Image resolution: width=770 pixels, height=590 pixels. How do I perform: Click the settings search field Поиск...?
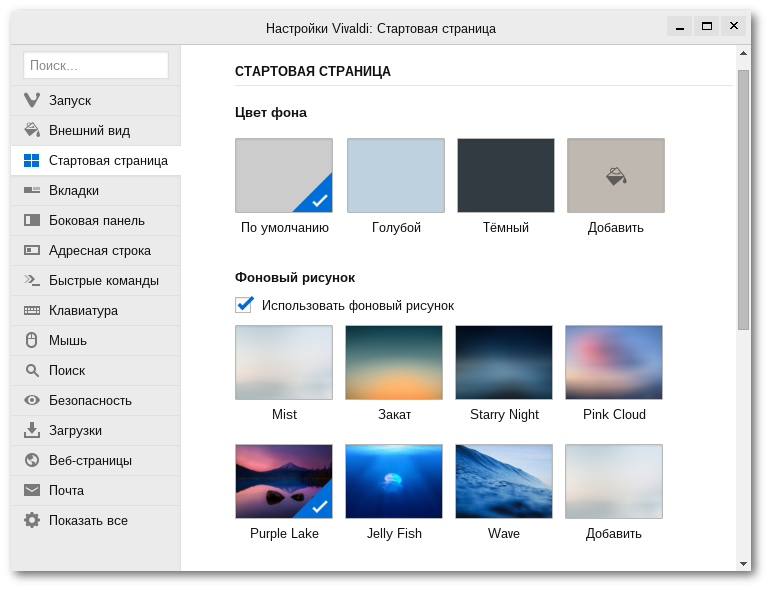[x=96, y=65]
